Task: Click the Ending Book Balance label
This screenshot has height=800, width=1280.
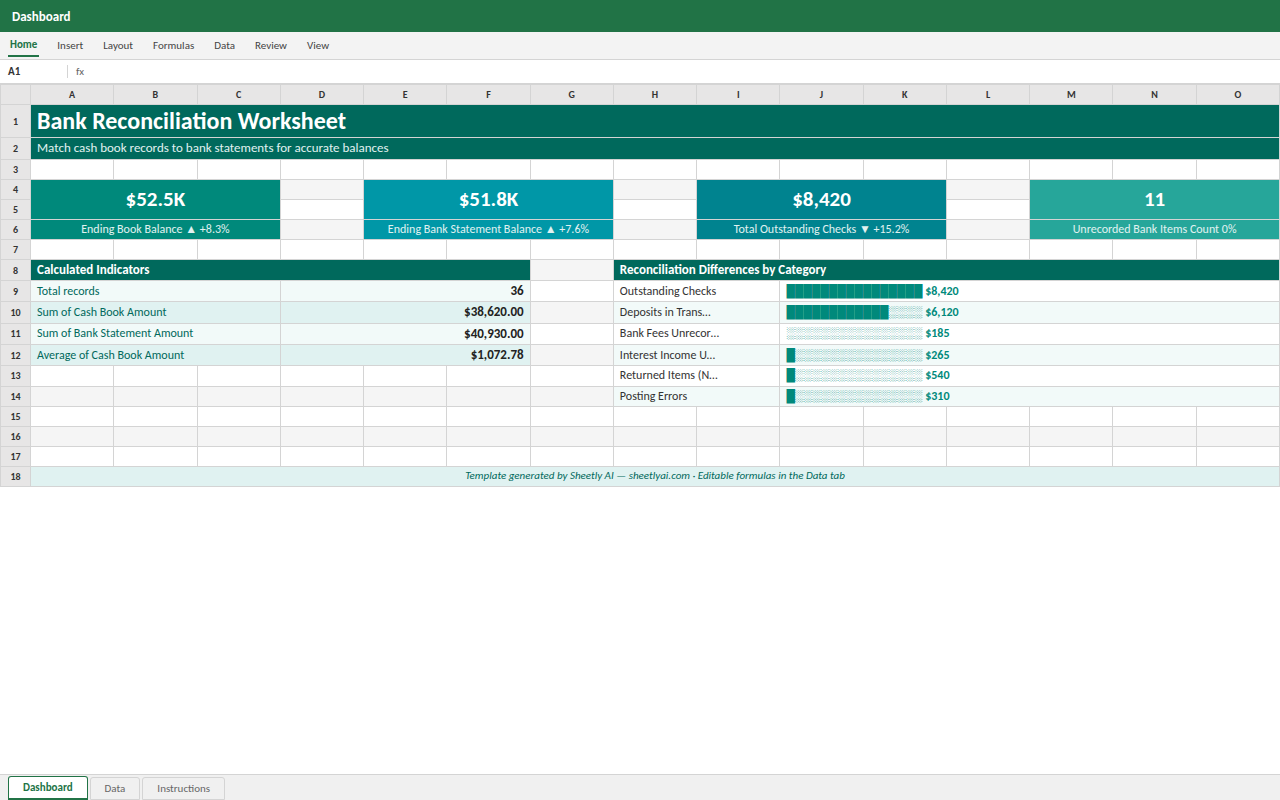Action: 155,229
